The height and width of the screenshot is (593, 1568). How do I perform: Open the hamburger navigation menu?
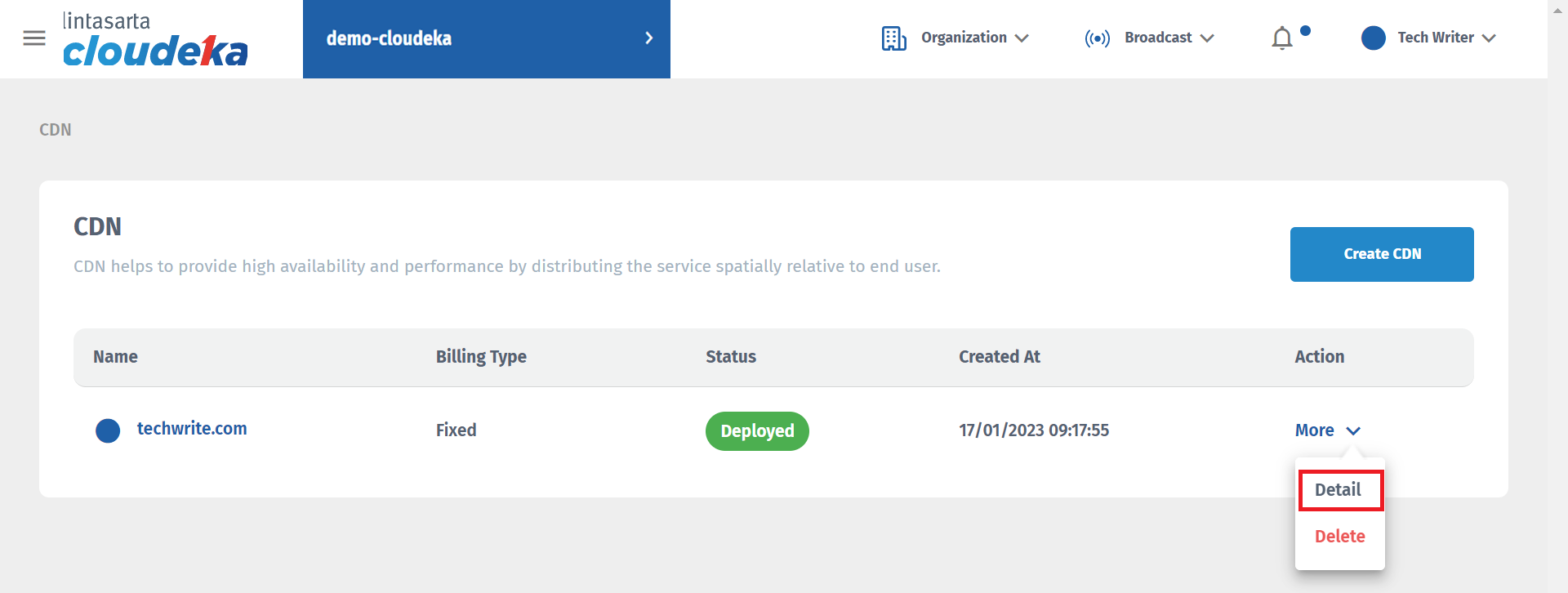34,38
